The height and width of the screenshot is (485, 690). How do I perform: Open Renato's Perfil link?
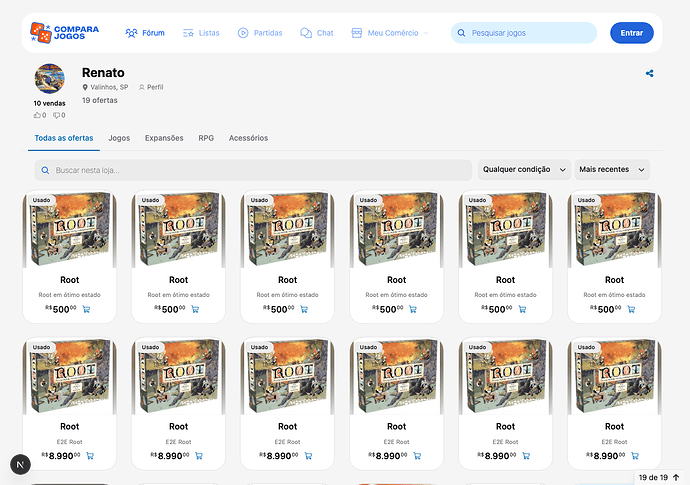point(151,87)
